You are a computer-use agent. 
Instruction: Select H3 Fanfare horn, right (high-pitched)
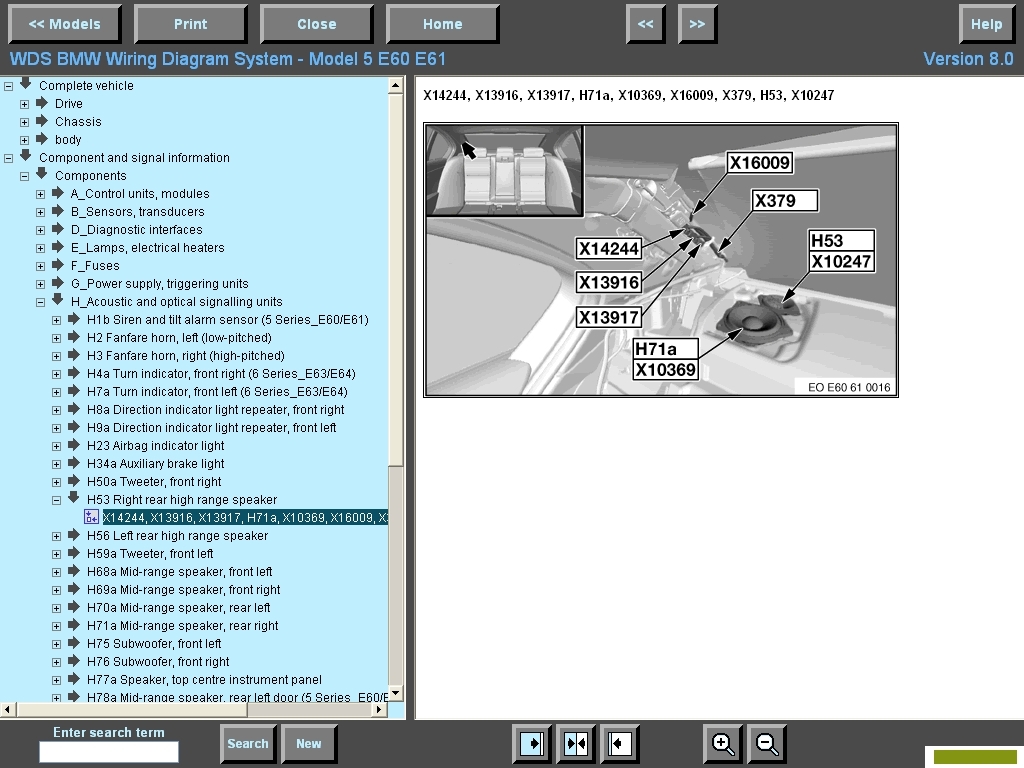tap(185, 356)
